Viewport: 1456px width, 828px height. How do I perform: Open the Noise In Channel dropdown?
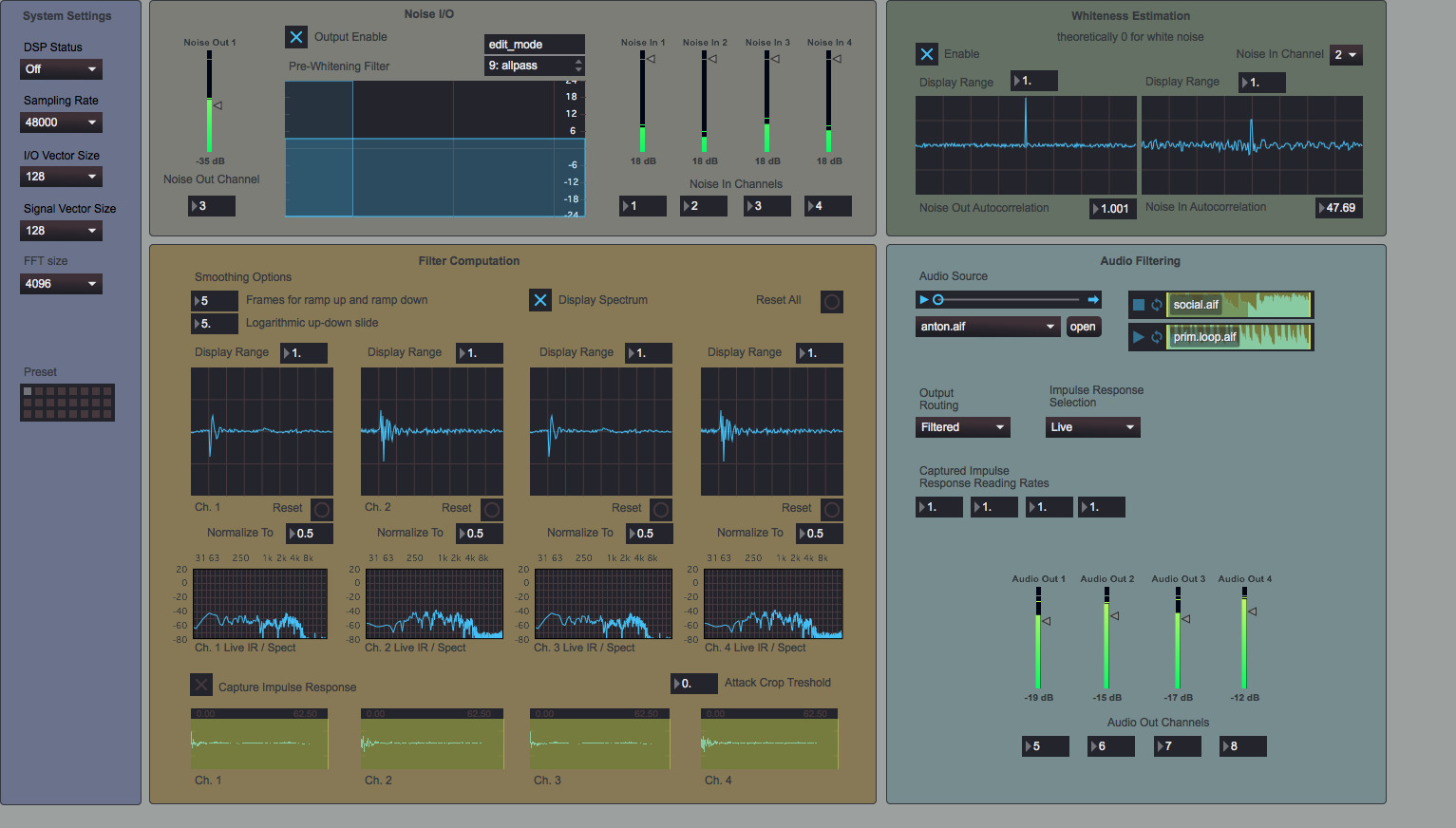(1346, 55)
